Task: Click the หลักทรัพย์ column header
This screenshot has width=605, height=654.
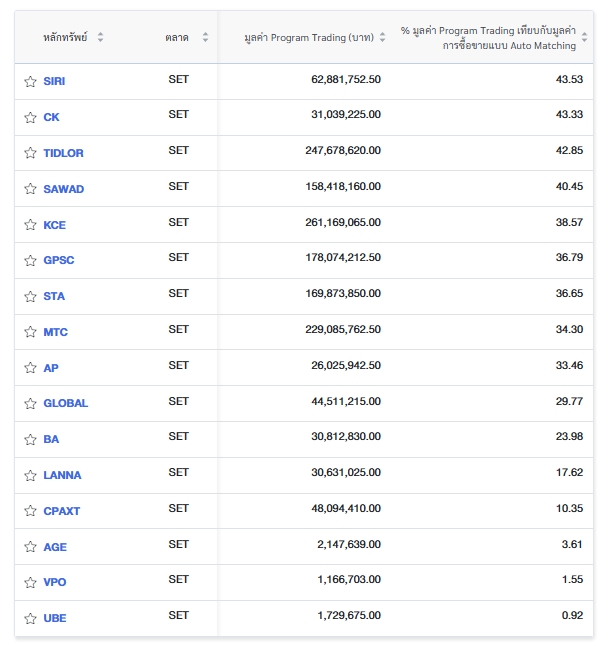Action: click(x=65, y=37)
